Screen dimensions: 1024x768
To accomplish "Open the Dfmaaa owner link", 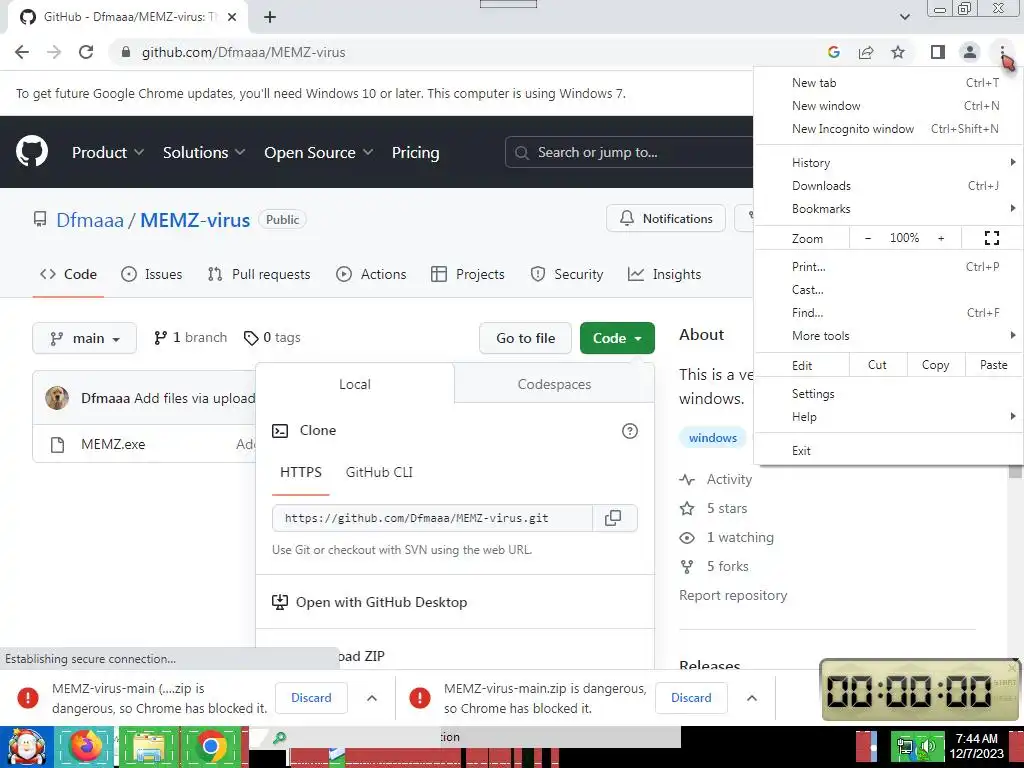I will pos(89,220).
